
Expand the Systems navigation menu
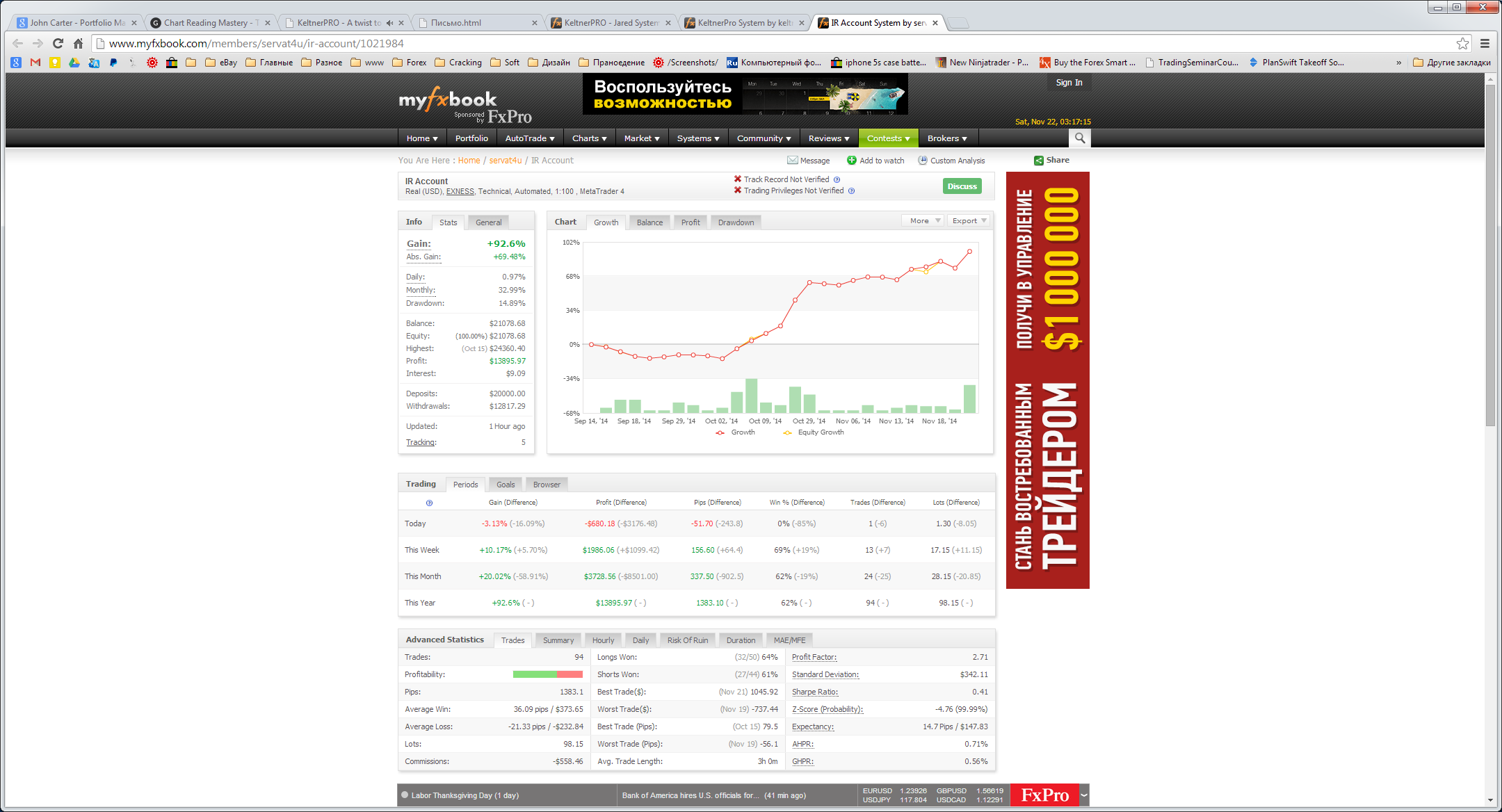[x=698, y=138]
